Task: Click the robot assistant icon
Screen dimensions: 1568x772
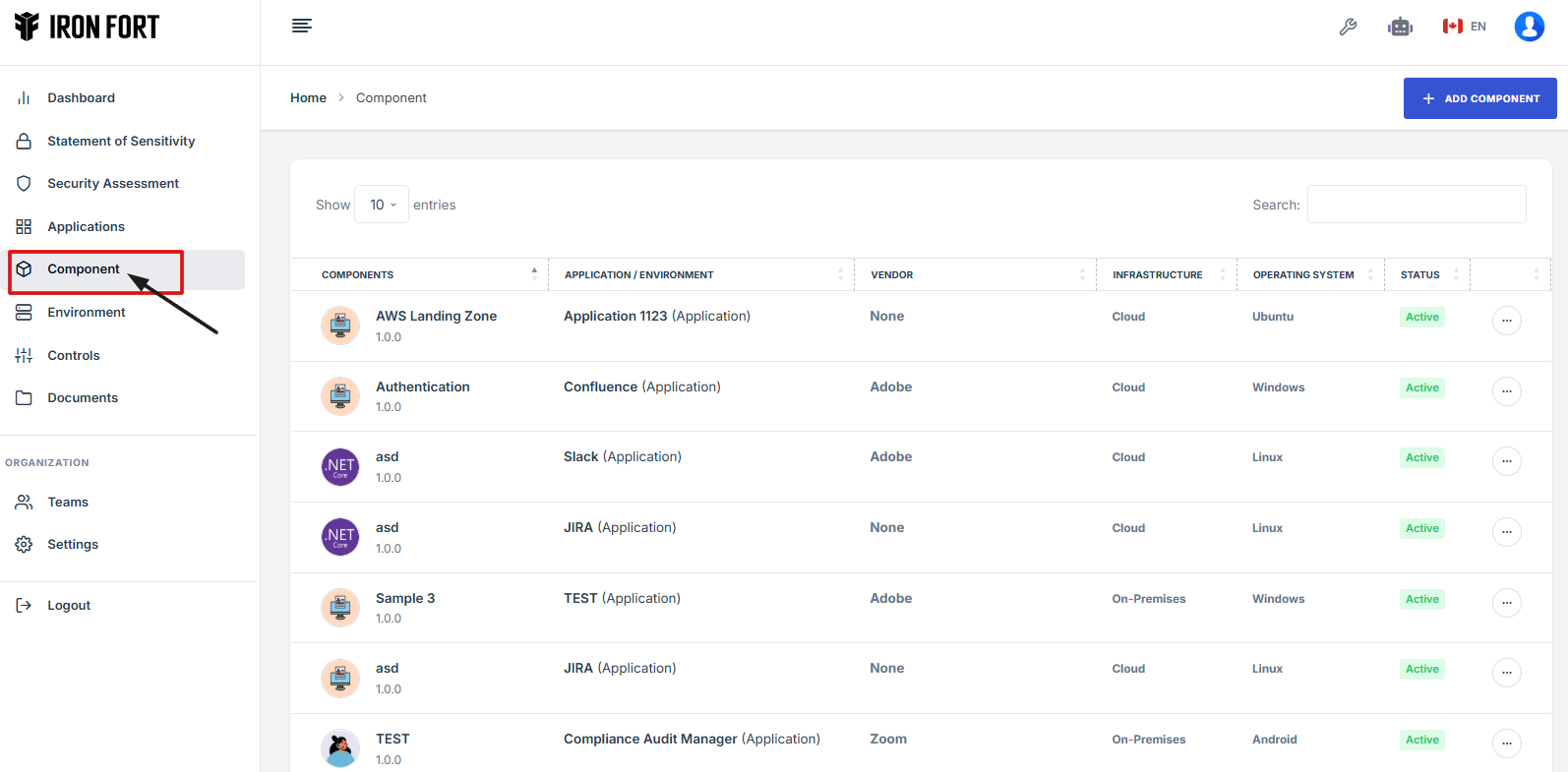Action: [1400, 27]
